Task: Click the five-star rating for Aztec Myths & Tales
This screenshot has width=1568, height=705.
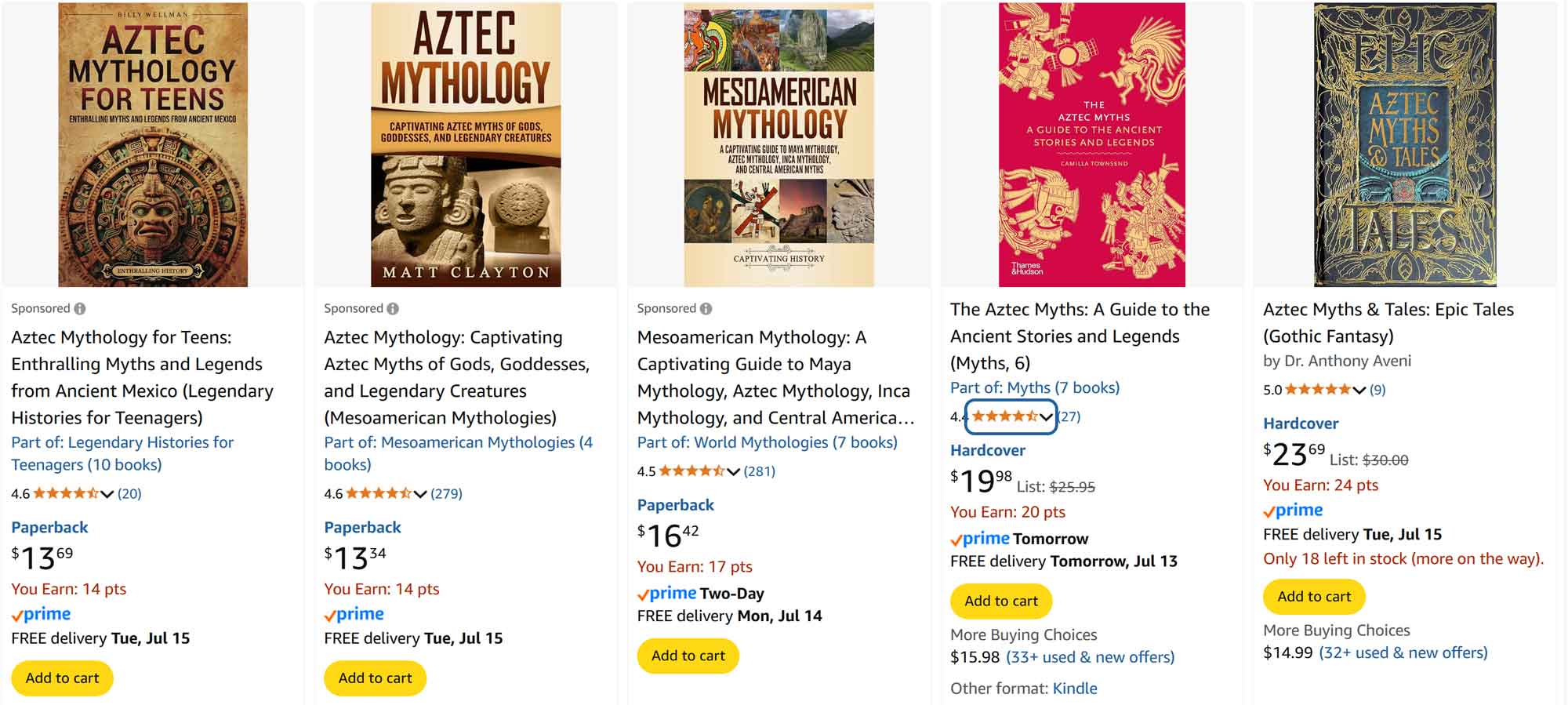Action: click(x=1317, y=390)
